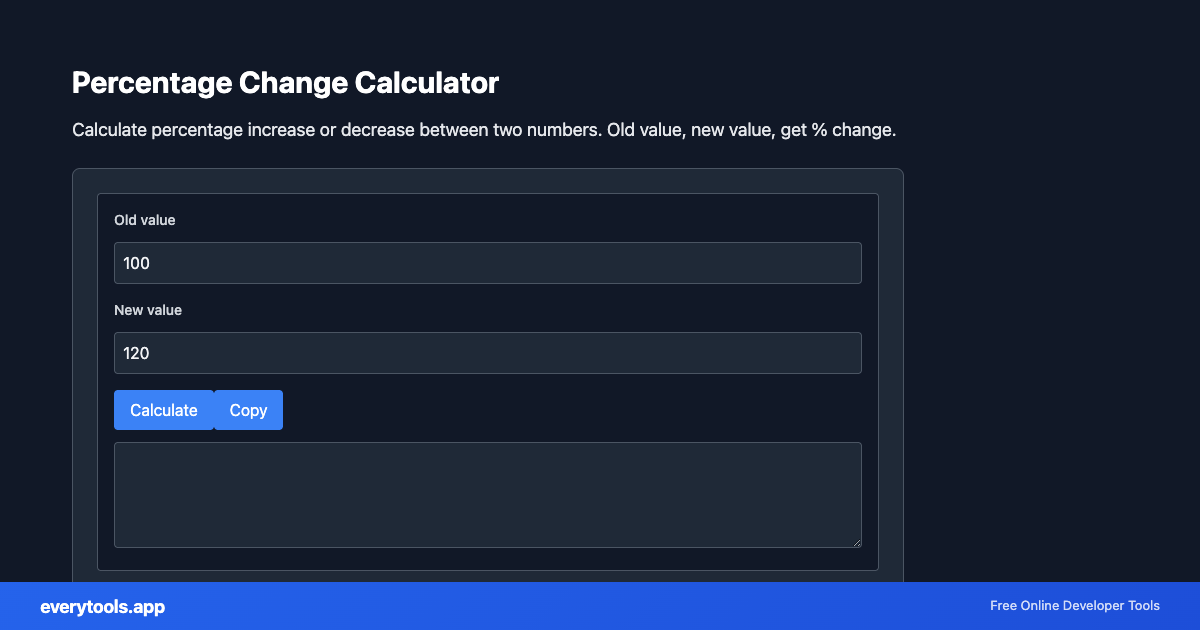
Task: Click the textarea resize grip handle
Action: tap(856, 542)
